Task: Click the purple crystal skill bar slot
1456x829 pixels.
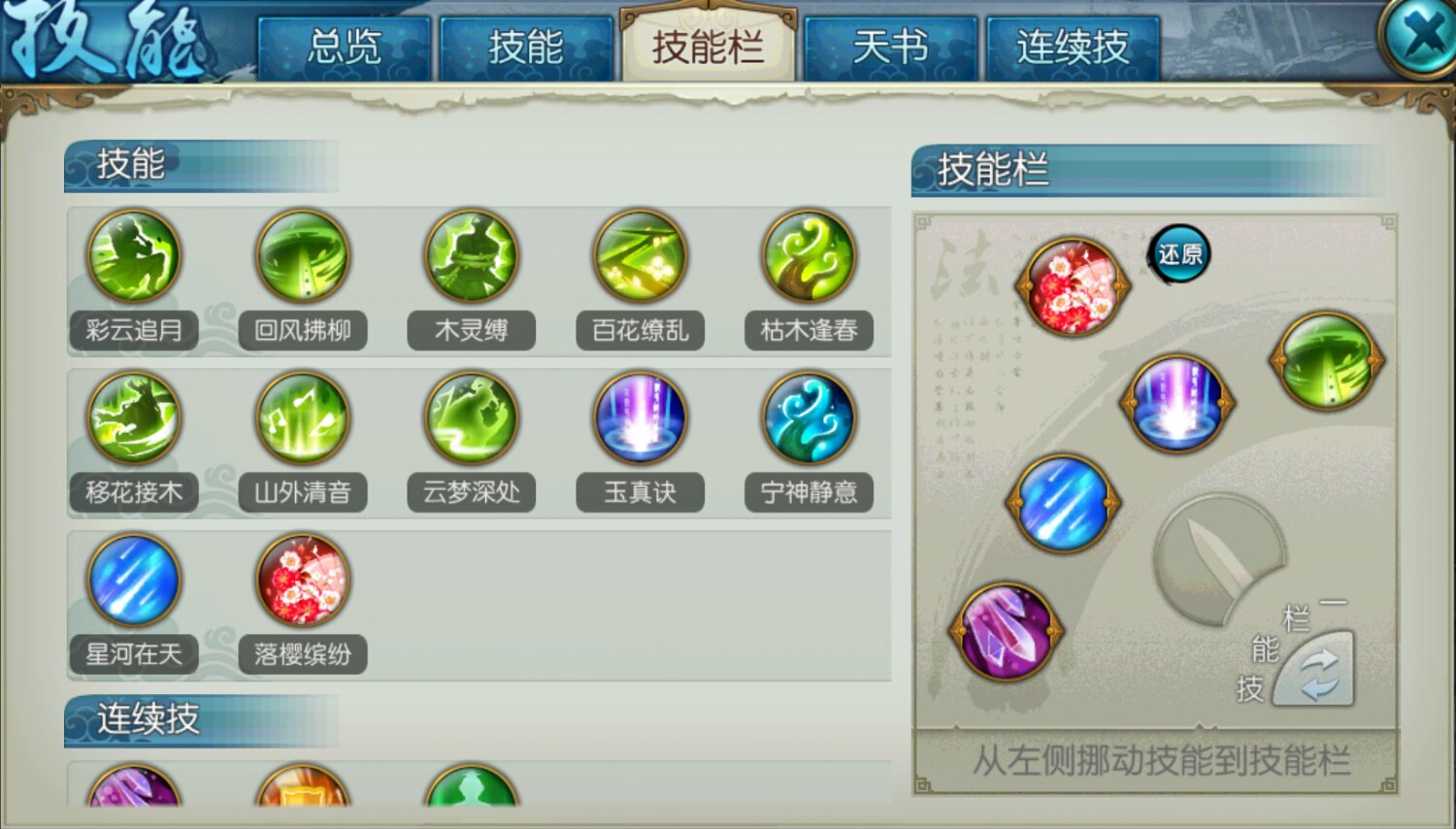Action: tap(1006, 632)
